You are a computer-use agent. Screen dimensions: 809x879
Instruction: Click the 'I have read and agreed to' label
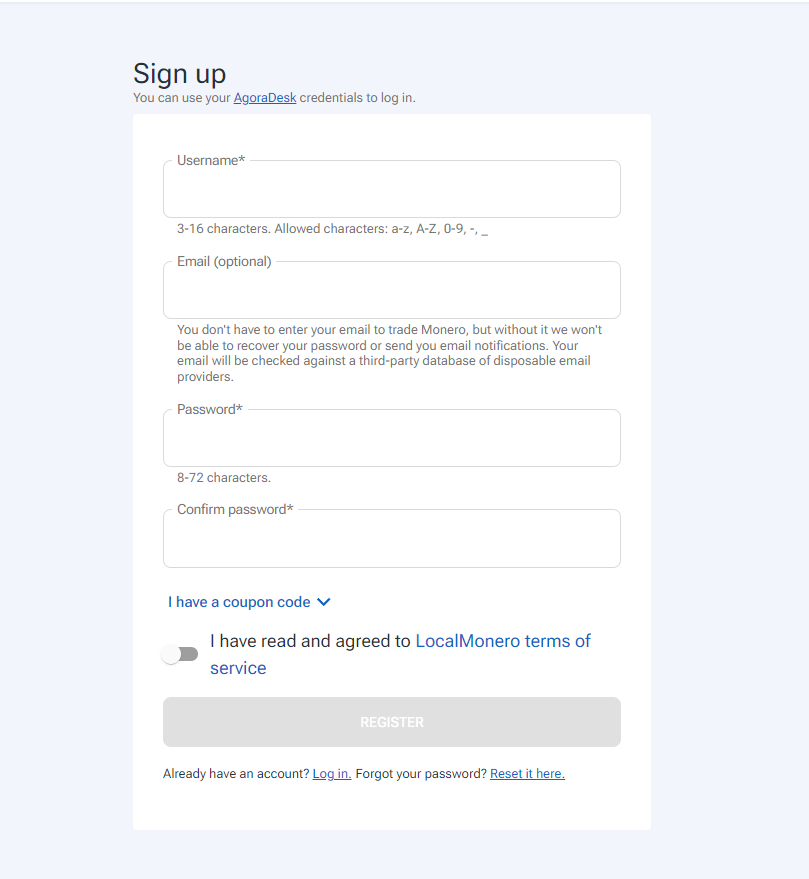point(310,641)
